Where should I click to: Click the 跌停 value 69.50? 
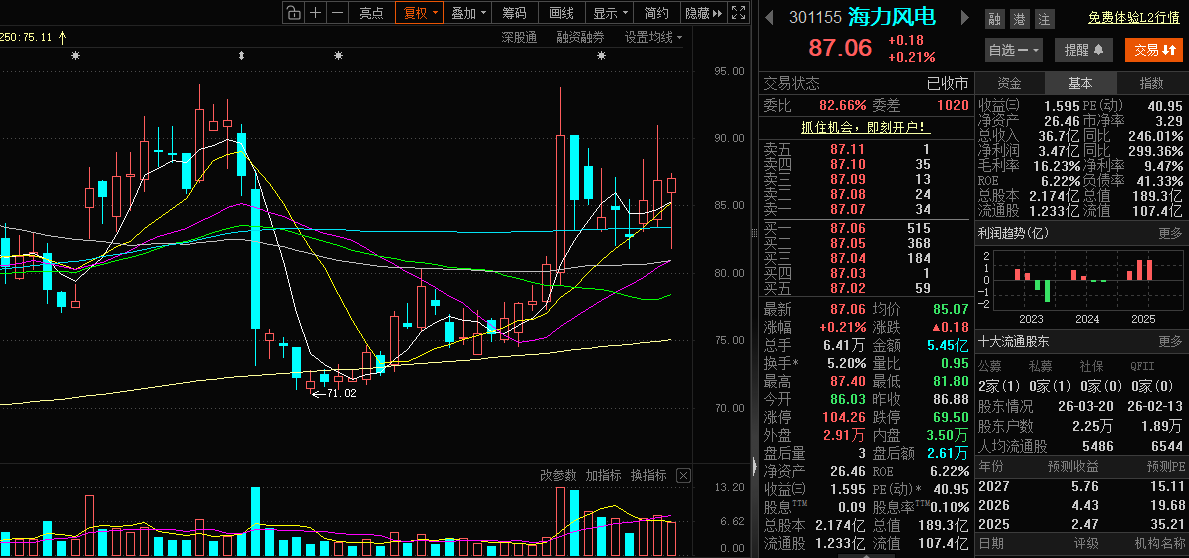pyautogui.click(x=950, y=417)
